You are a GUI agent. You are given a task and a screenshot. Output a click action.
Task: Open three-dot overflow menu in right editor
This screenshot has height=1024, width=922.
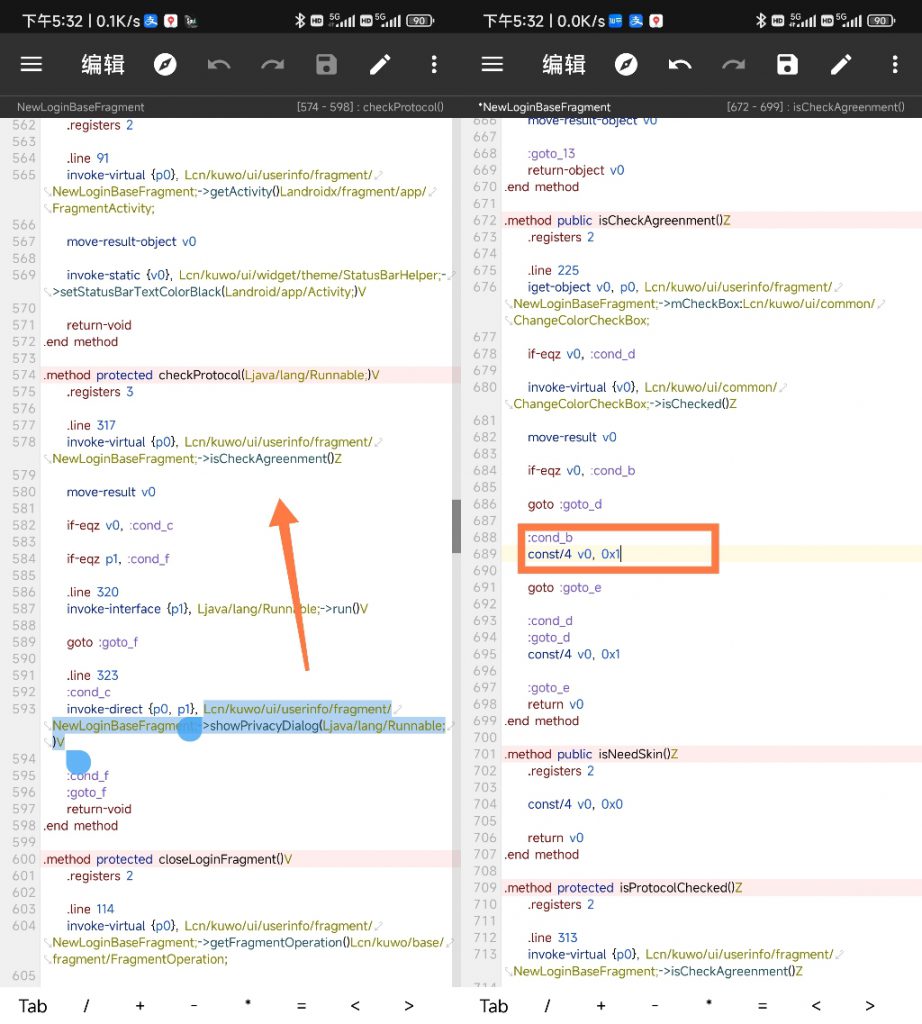[x=895, y=65]
